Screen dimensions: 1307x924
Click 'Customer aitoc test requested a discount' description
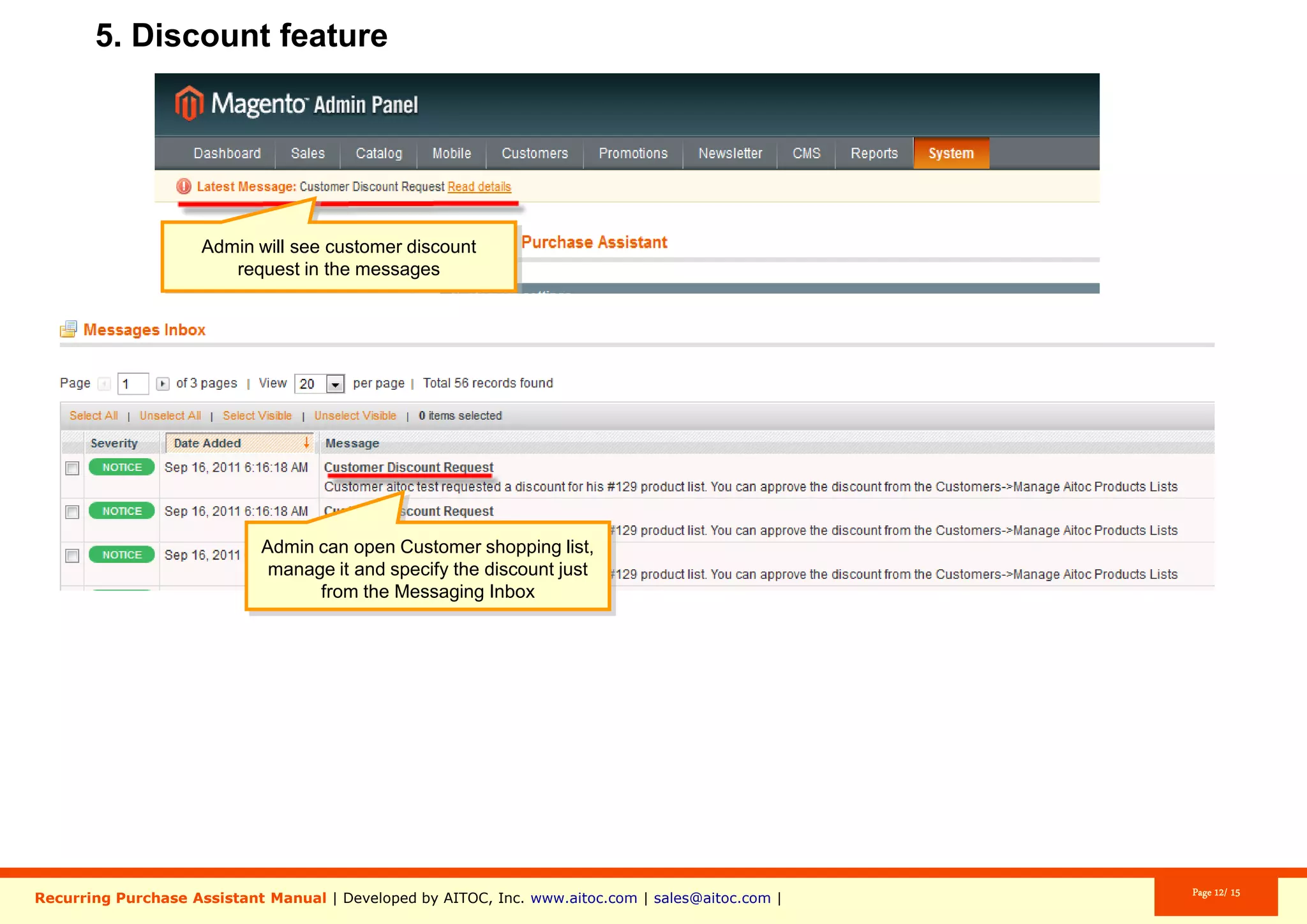751,487
